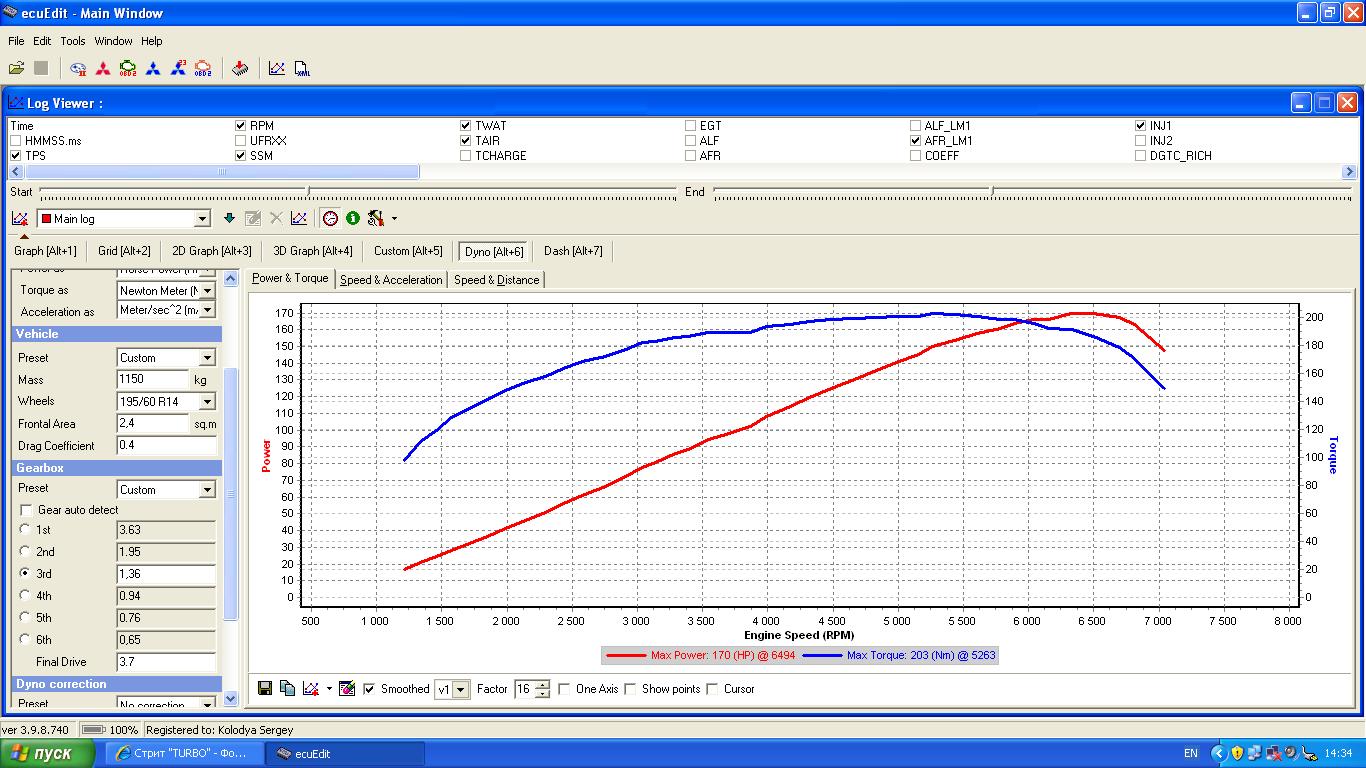
Task: Click the hammer and wrench tools icon
Action: pyautogui.click(x=376, y=218)
